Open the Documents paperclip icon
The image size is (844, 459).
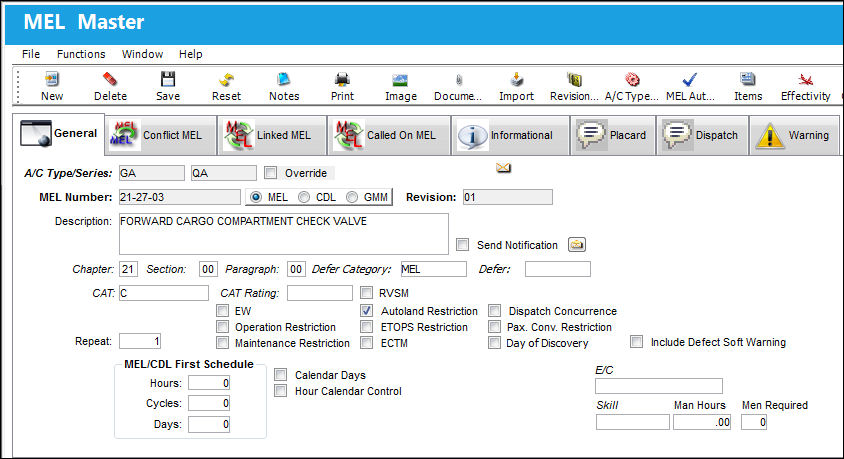coord(459,80)
